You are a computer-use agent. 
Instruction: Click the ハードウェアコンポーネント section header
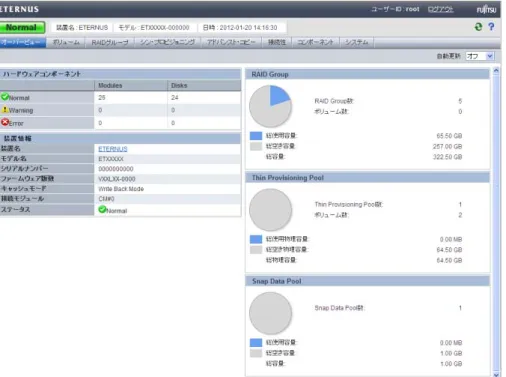[x=120, y=74]
